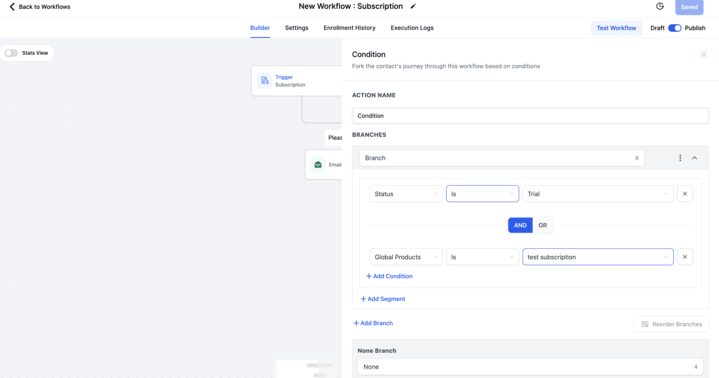
Task: Open the Settings tab
Action: click(x=297, y=28)
